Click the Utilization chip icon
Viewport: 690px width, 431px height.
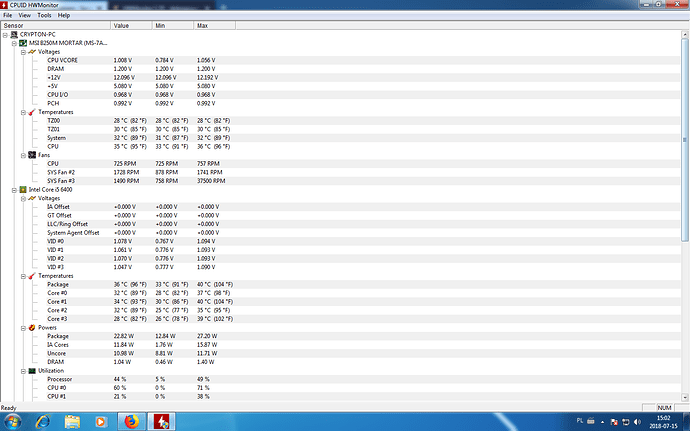coord(32,370)
